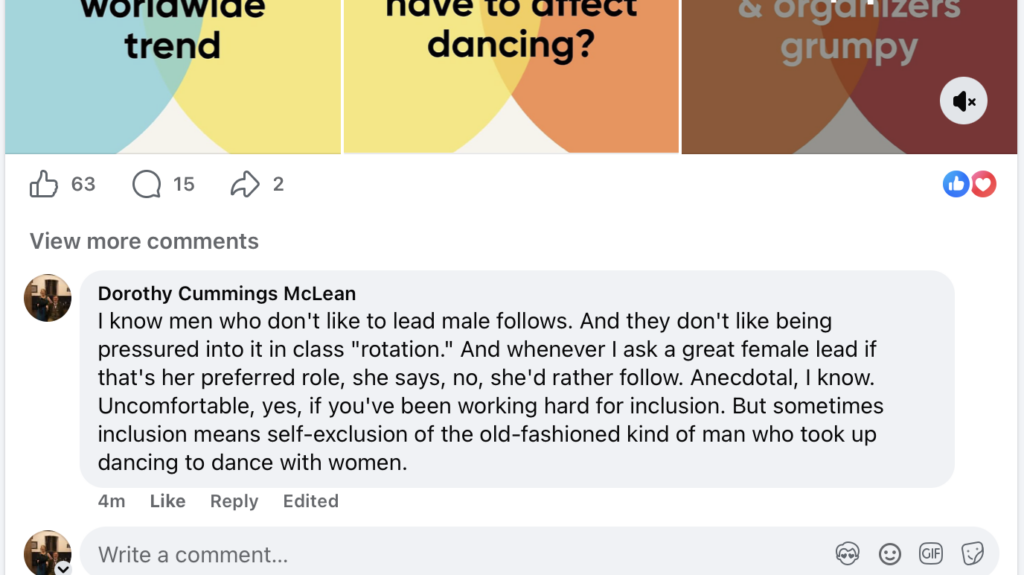Click the share arrow icon
1024x575 pixels.
(245, 184)
